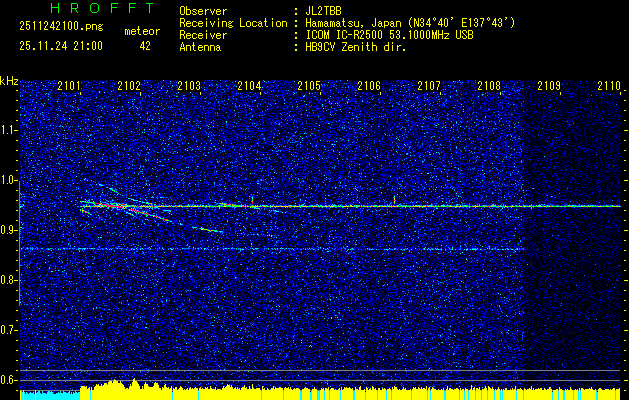
Task: Click the yellow power level graph
Action: (x=350, y=392)
